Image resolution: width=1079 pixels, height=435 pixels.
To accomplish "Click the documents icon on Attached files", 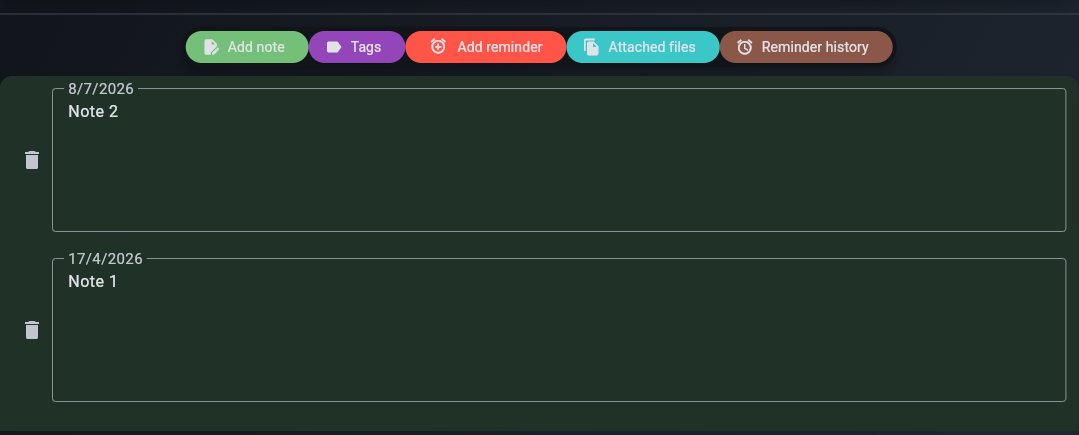I will coord(591,47).
